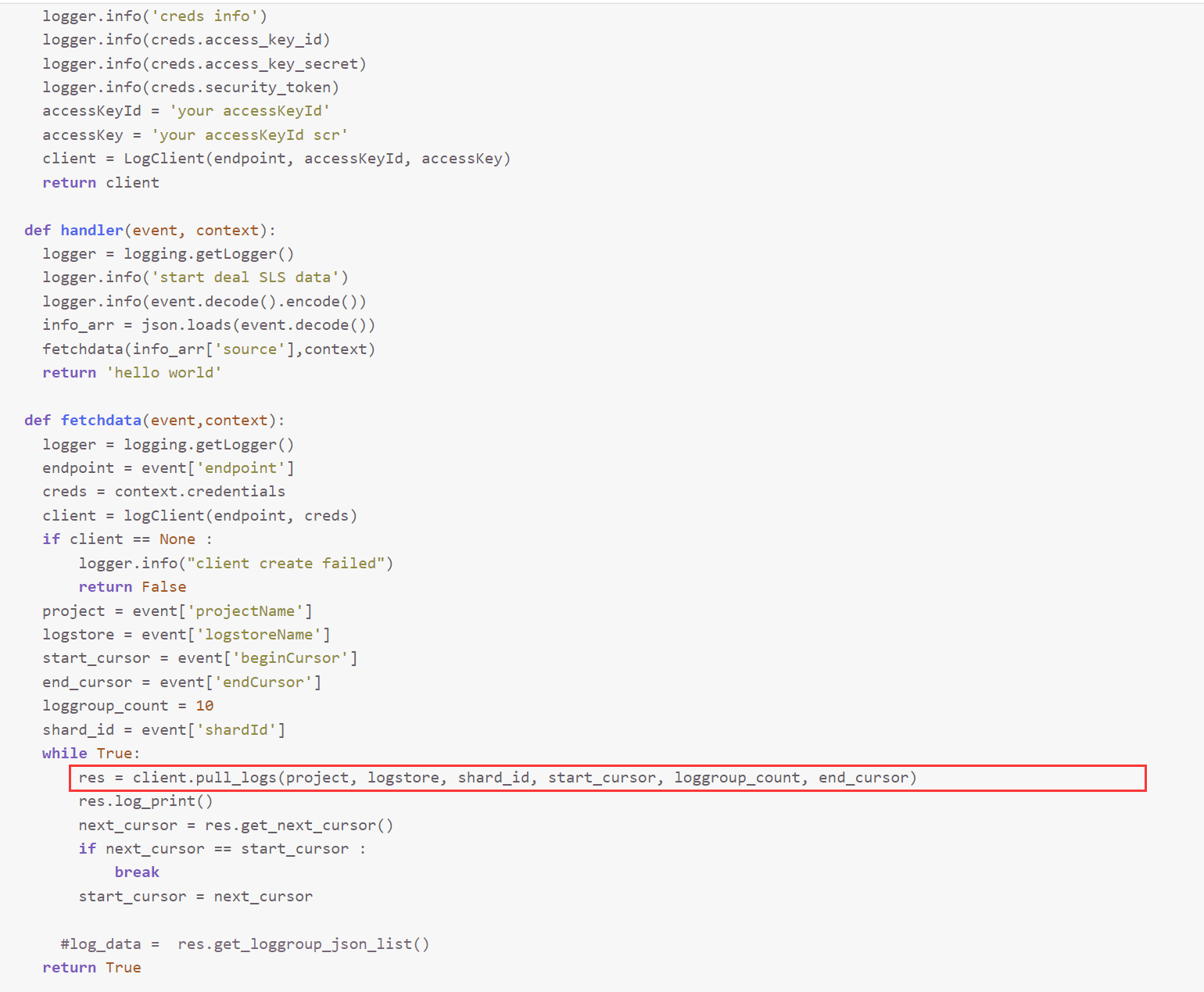Click the fetchdata(info_arr['source'],context) call
The width and height of the screenshot is (1204, 992).
[x=209, y=349]
